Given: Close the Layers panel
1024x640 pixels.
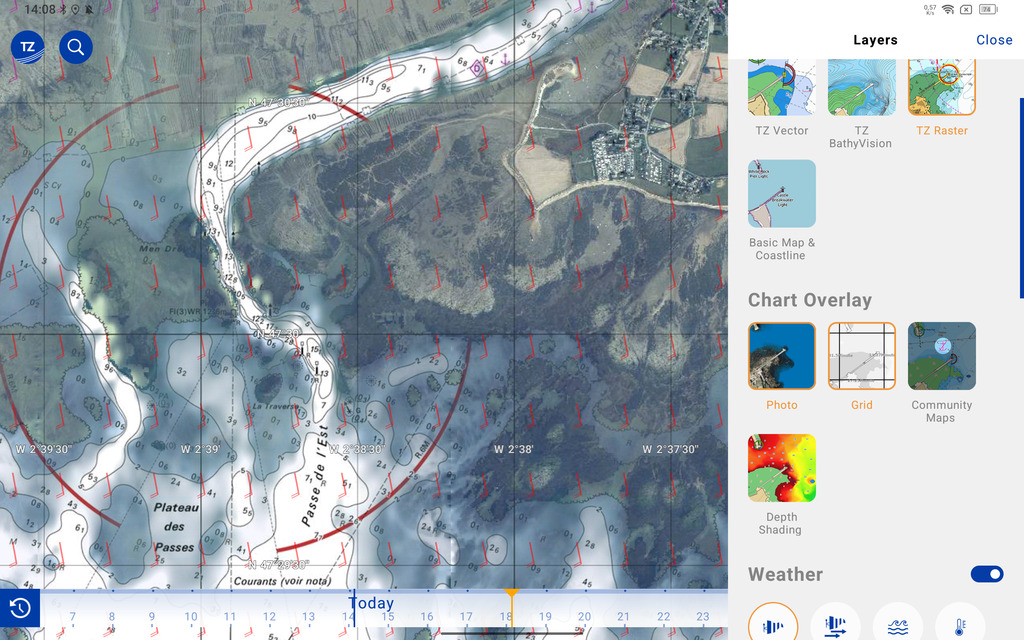Looking at the screenshot, I should click(x=994, y=40).
